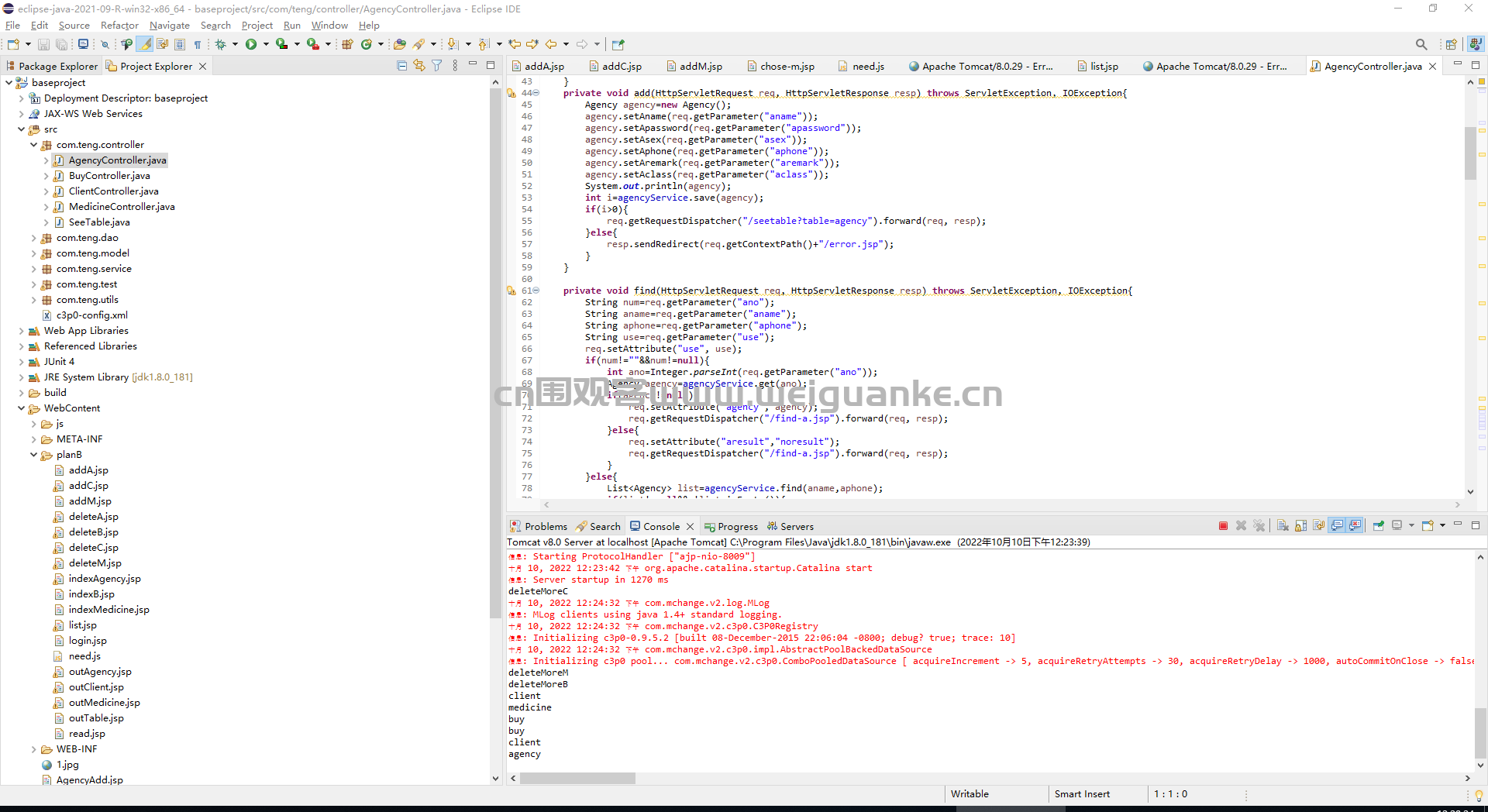Open a Terminal from the toolbar
The width and height of the screenshot is (1488, 812).
83,44
